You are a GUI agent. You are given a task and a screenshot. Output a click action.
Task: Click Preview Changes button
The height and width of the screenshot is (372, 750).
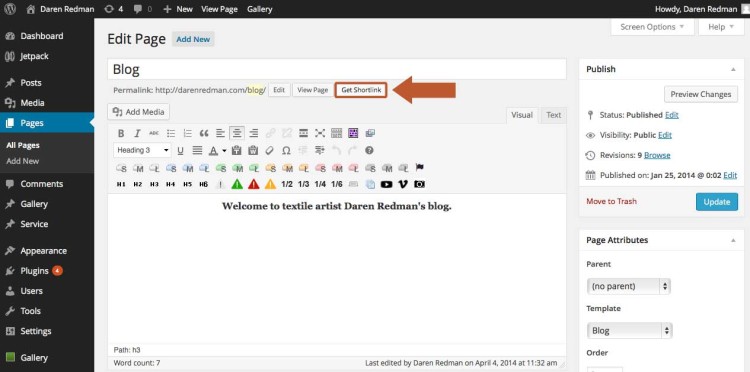701,94
